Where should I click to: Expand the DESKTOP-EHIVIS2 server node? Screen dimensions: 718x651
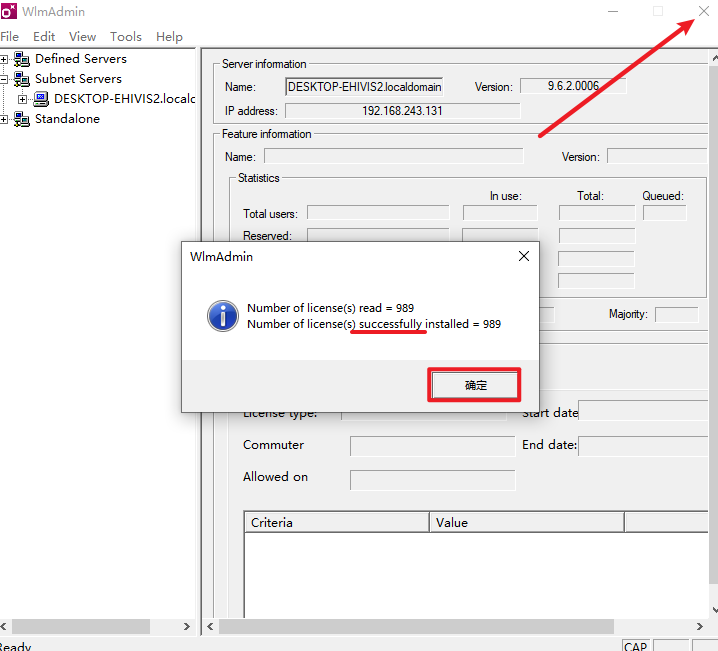(x=23, y=99)
